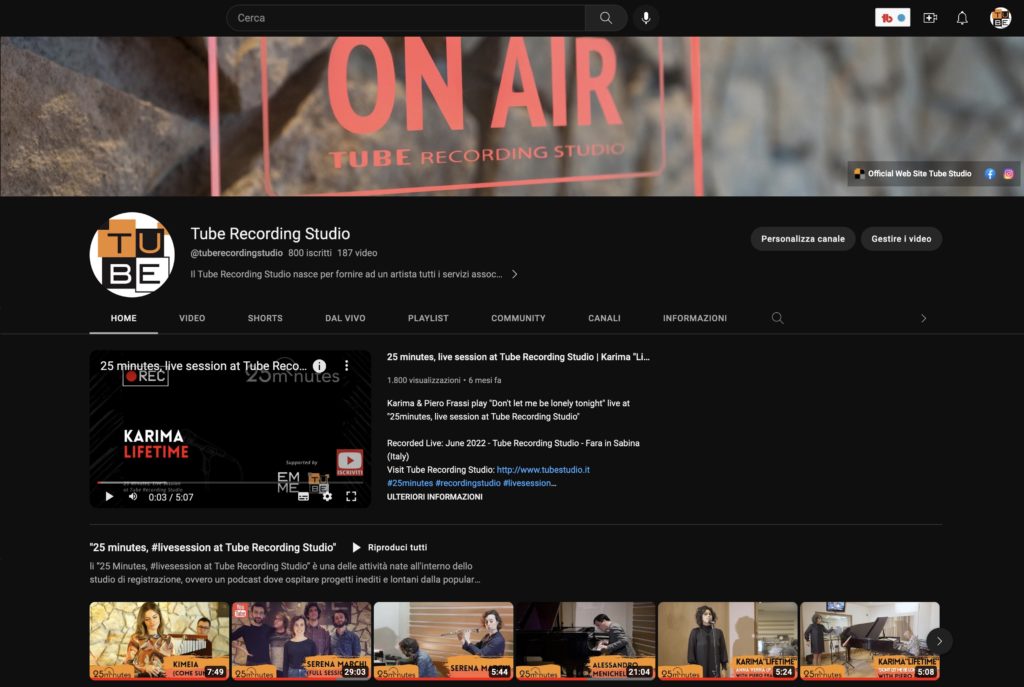The image size is (1024, 687).
Task: Open the INFORMAZIONI tab
Action: [695, 318]
